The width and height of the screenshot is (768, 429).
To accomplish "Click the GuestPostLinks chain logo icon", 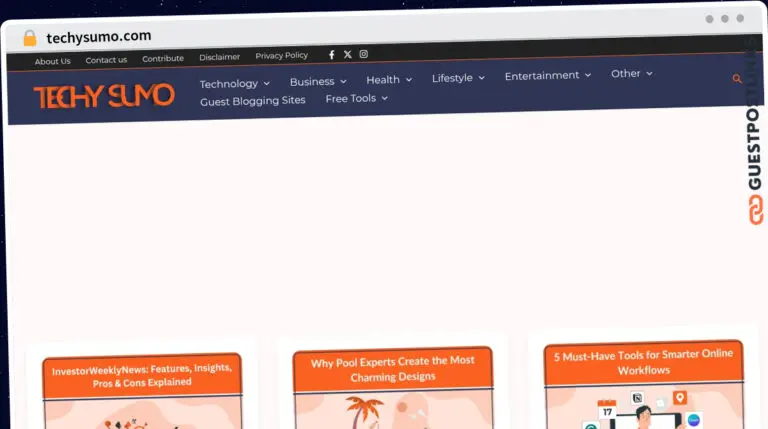I will [755, 210].
